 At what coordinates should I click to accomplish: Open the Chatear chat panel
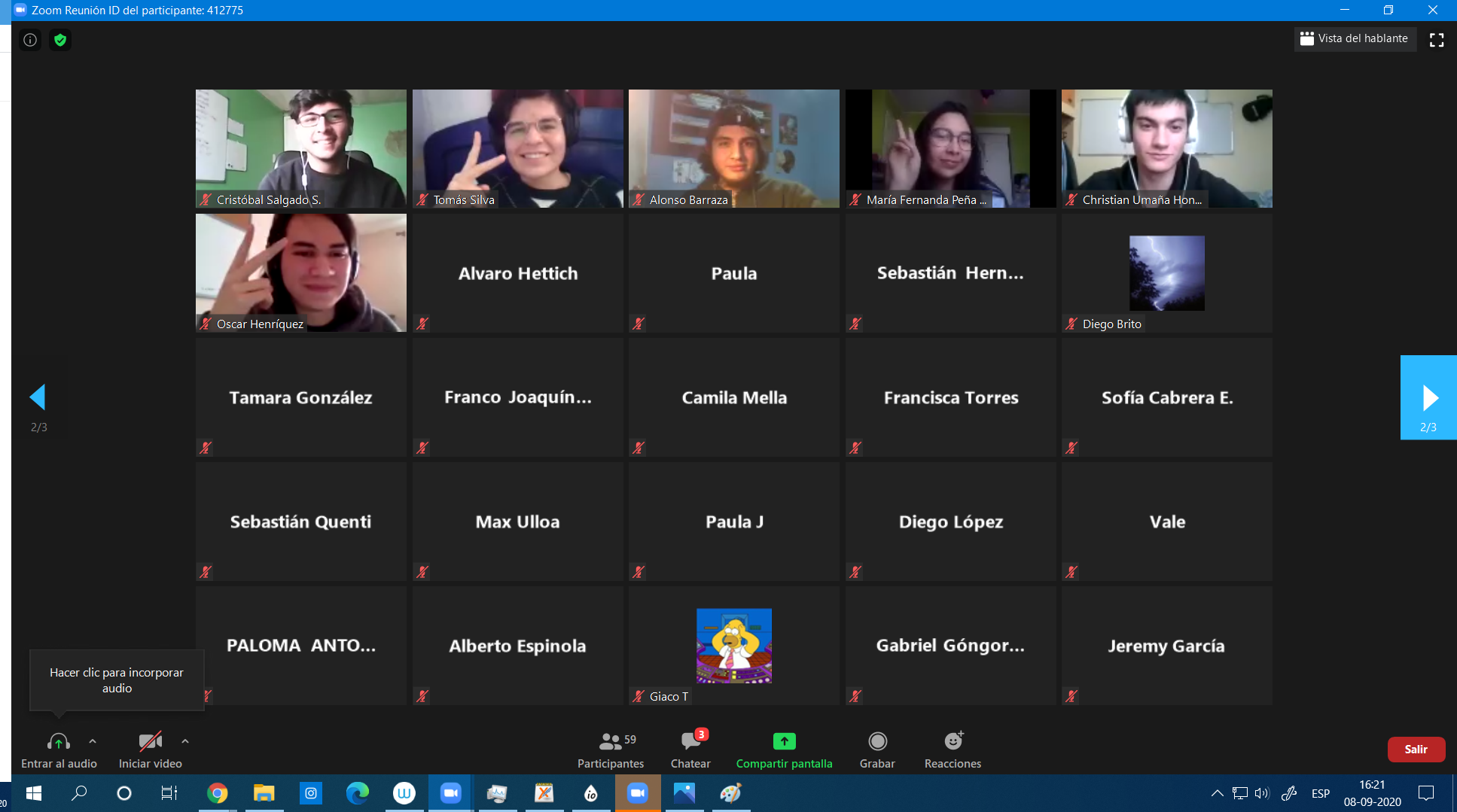tap(690, 750)
